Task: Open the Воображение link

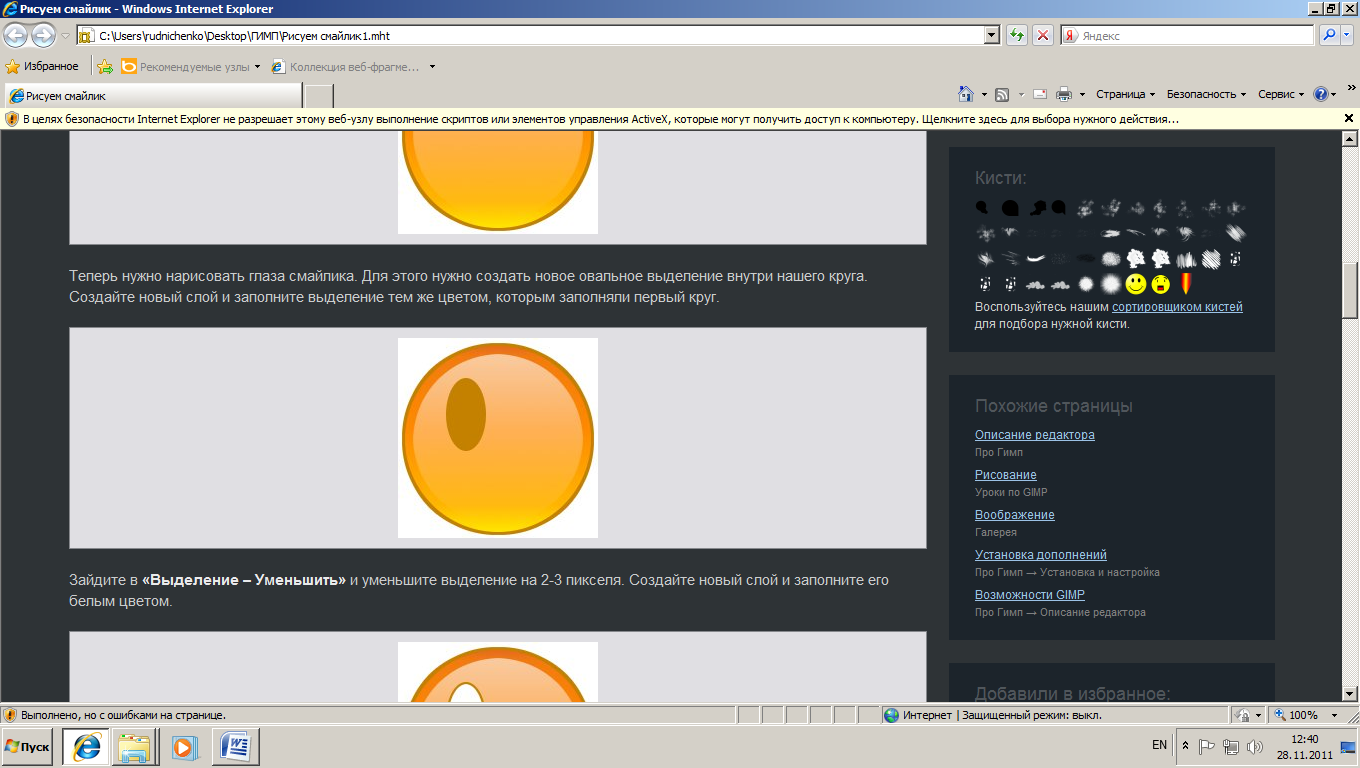Action: [x=1015, y=515]
